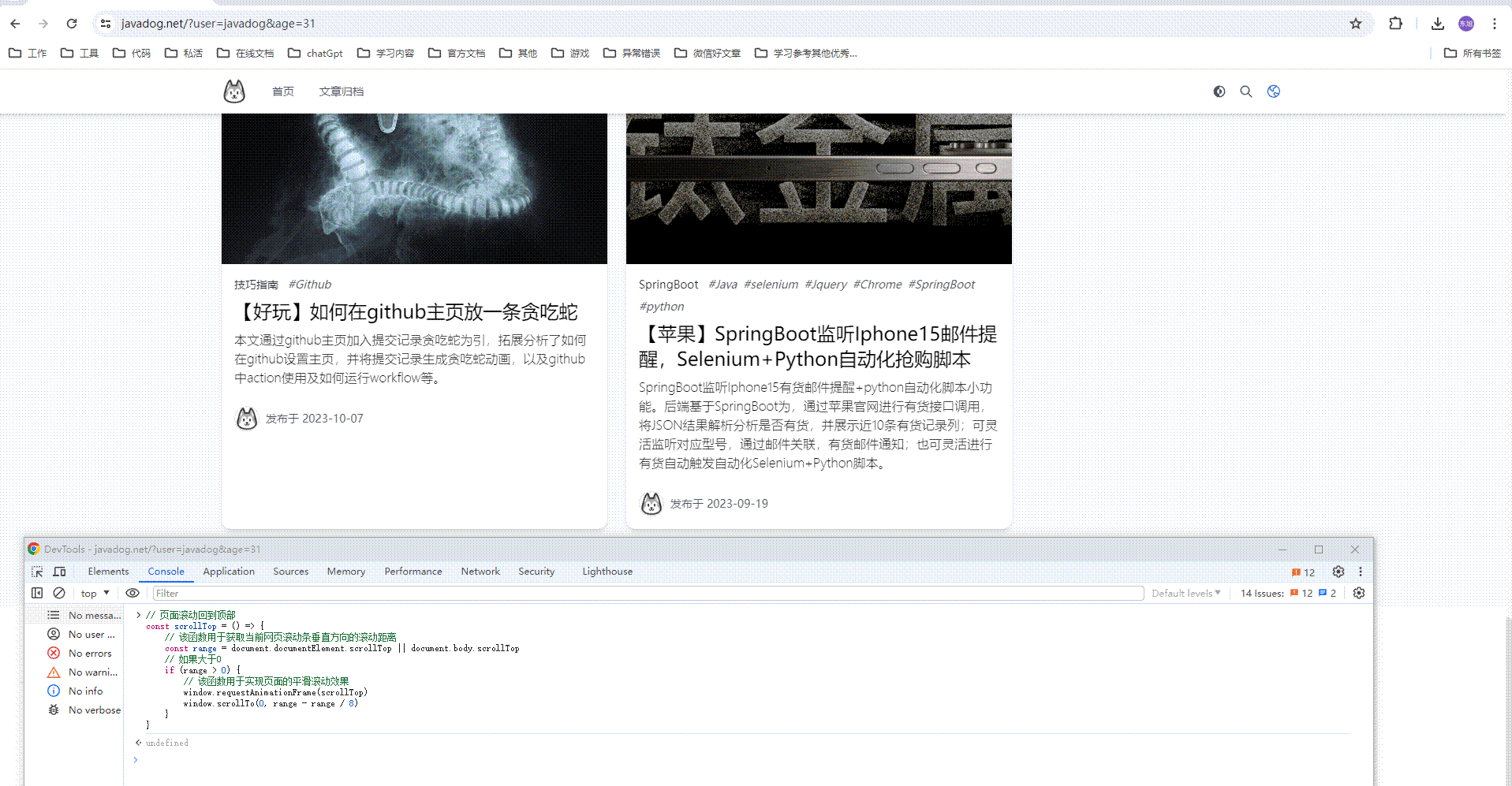
Task: Toggle the device toolbar in DevTools
Action: [x=59, y=572]
